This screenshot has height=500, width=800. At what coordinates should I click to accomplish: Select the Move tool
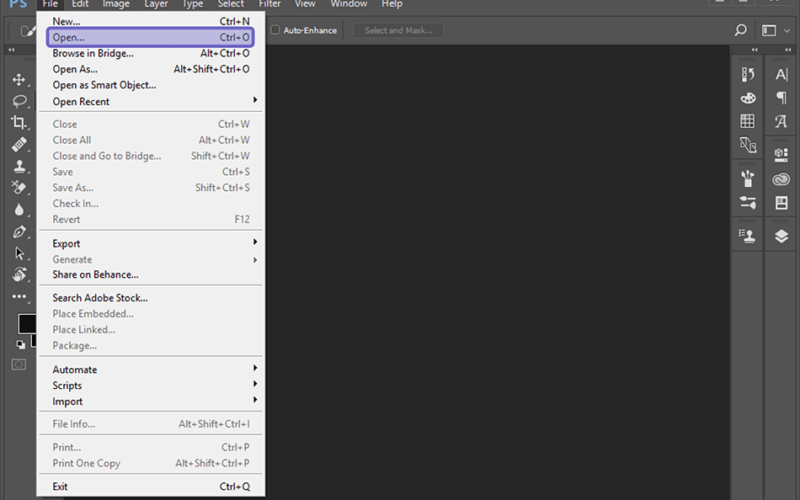[19, 80]
